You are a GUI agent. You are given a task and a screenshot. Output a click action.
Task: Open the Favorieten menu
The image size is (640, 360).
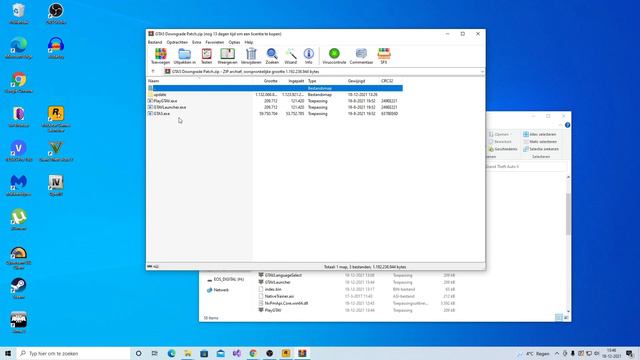pos(214,42)
